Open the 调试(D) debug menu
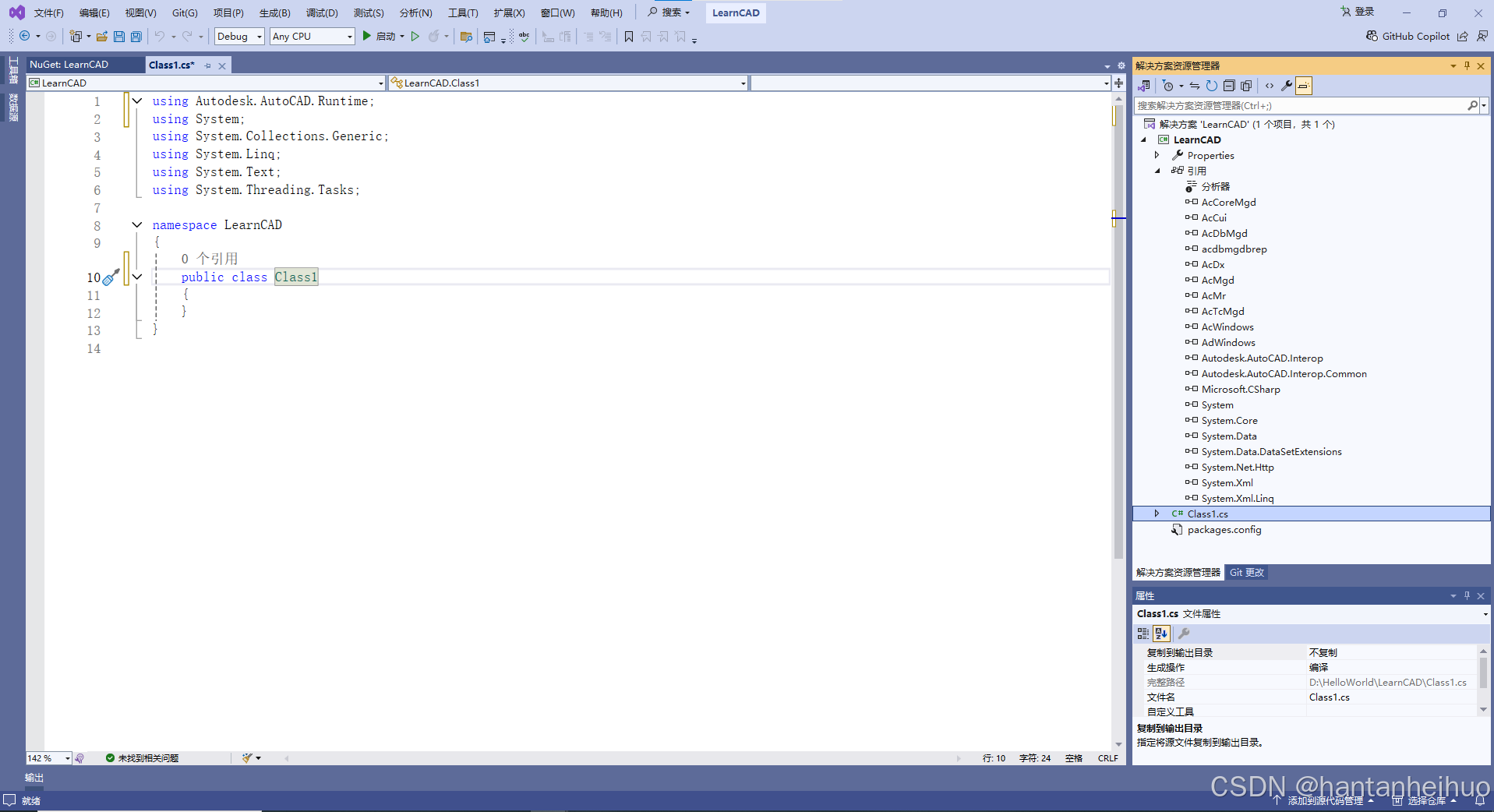The height and width of the screenshot is (812, 1494). pos(322,12)
